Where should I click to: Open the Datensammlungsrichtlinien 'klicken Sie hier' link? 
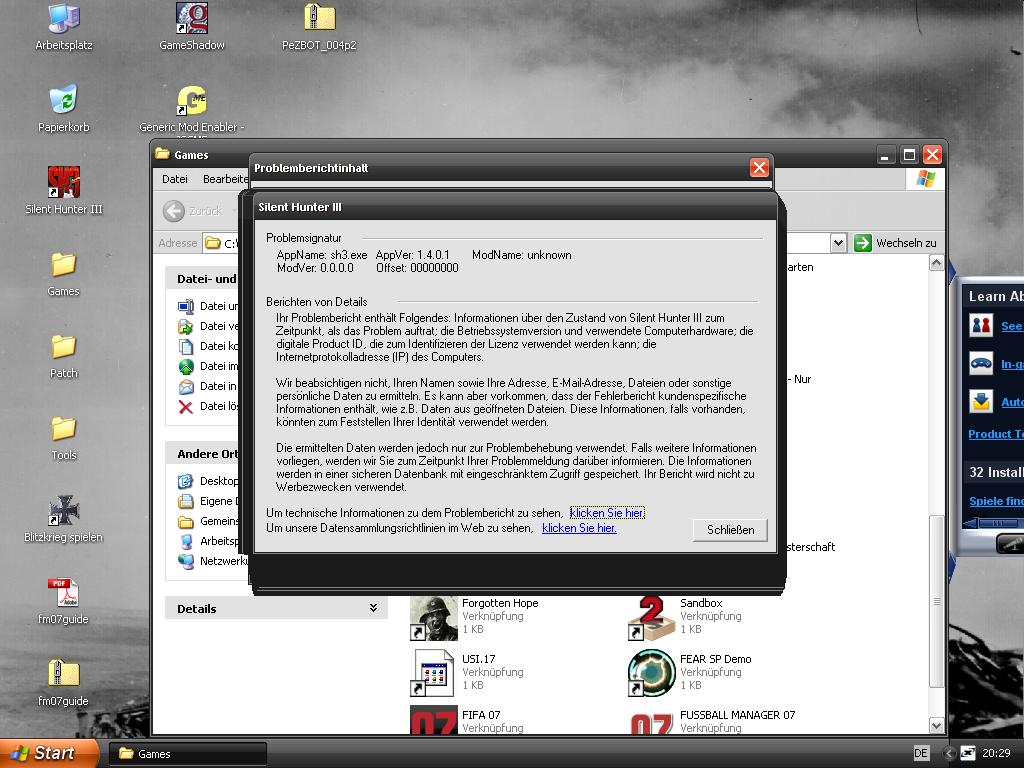coord(579,528)
